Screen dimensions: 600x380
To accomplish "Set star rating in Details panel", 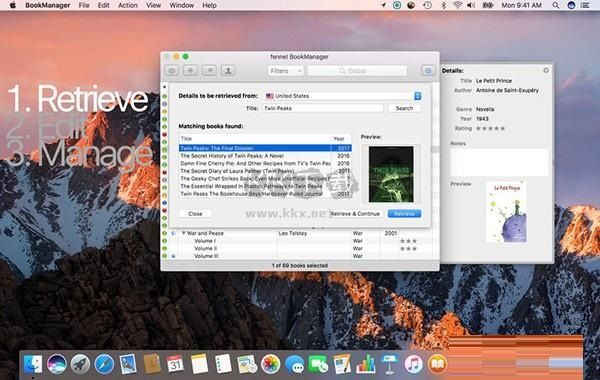I will coord(490,128).
